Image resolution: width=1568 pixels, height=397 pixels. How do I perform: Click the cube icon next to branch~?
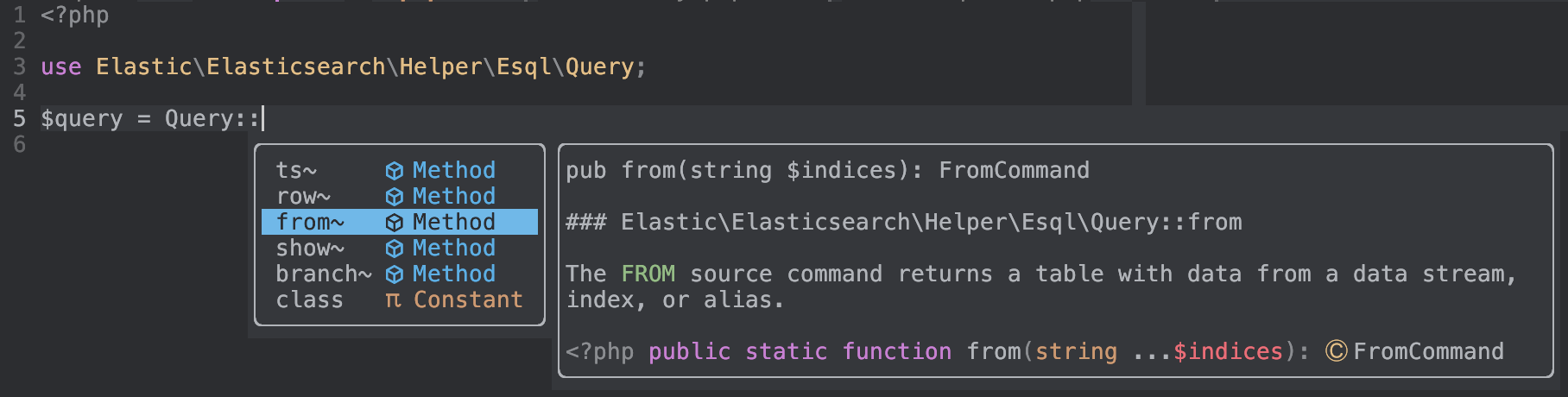pyautogui.click(x=394, y=274)
